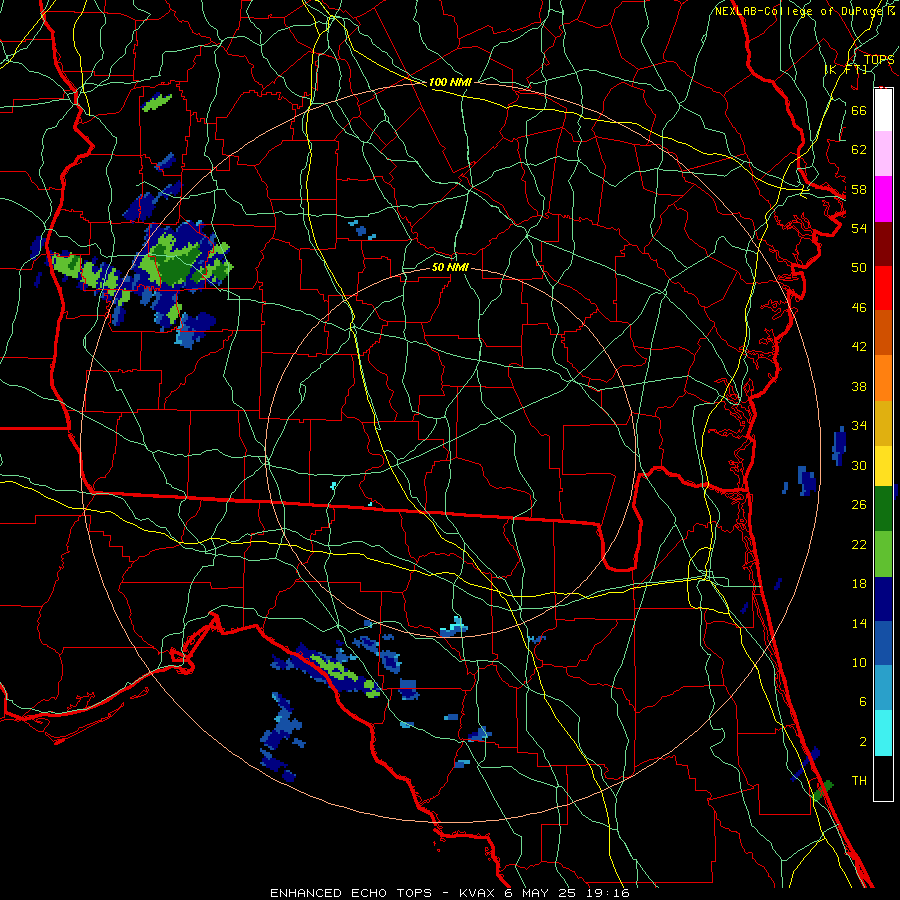This screenshot has height=900, width=900.
Task: Click the 'NEXLAB-College of DuPage' credit text
Action: 798,11
